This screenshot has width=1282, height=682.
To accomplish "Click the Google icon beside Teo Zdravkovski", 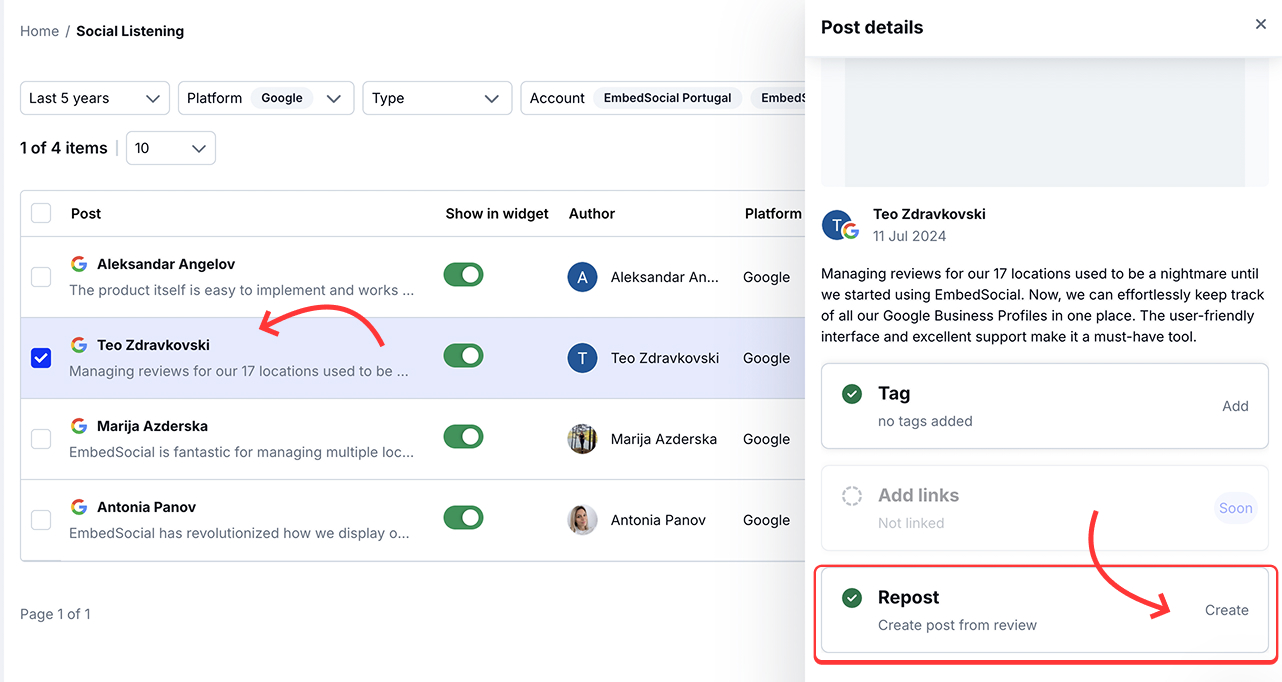I will [x=79, y=344].
